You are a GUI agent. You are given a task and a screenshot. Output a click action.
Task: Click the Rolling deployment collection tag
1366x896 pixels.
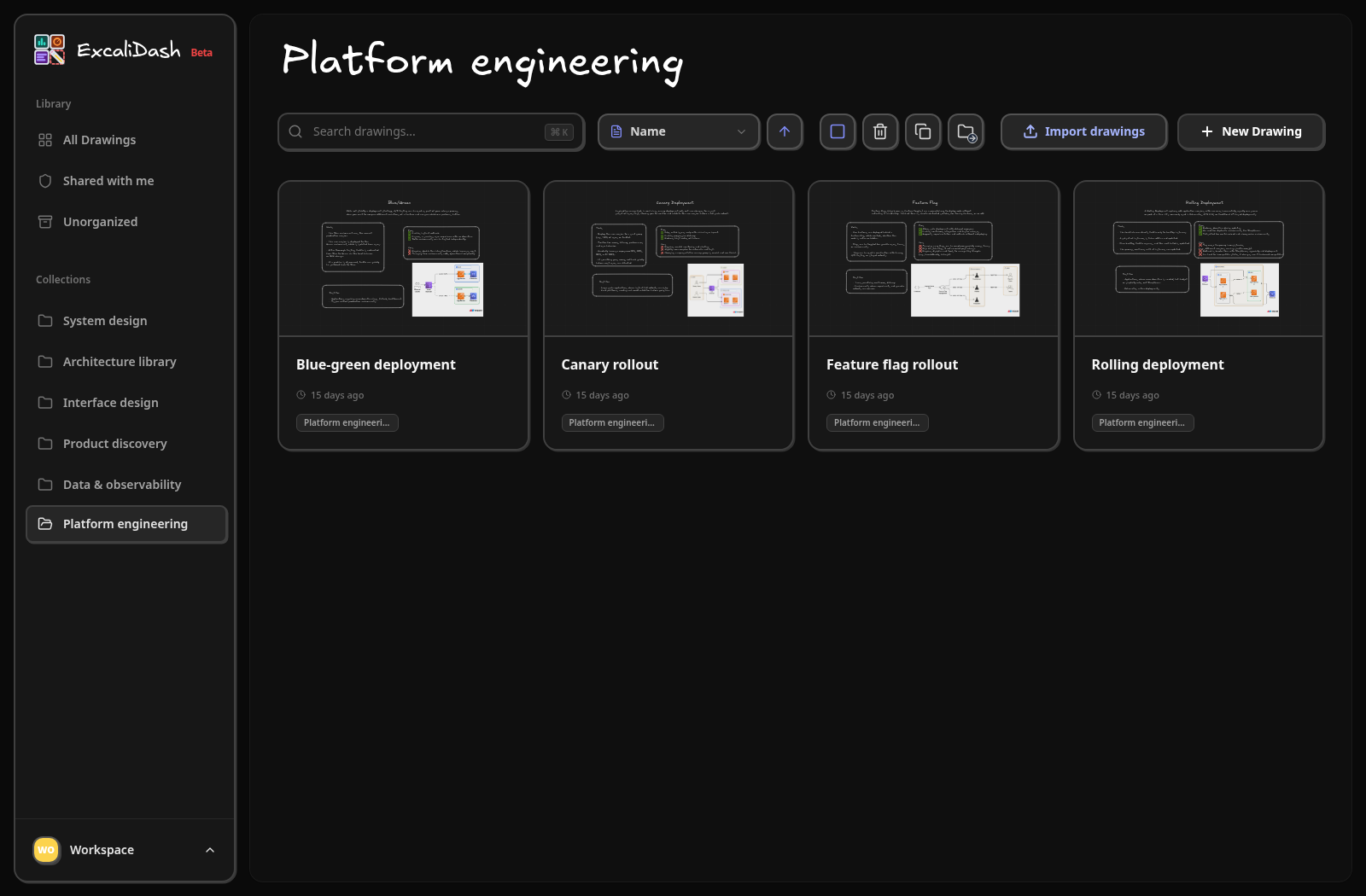pyautogui.click(x=1142, y=422)
